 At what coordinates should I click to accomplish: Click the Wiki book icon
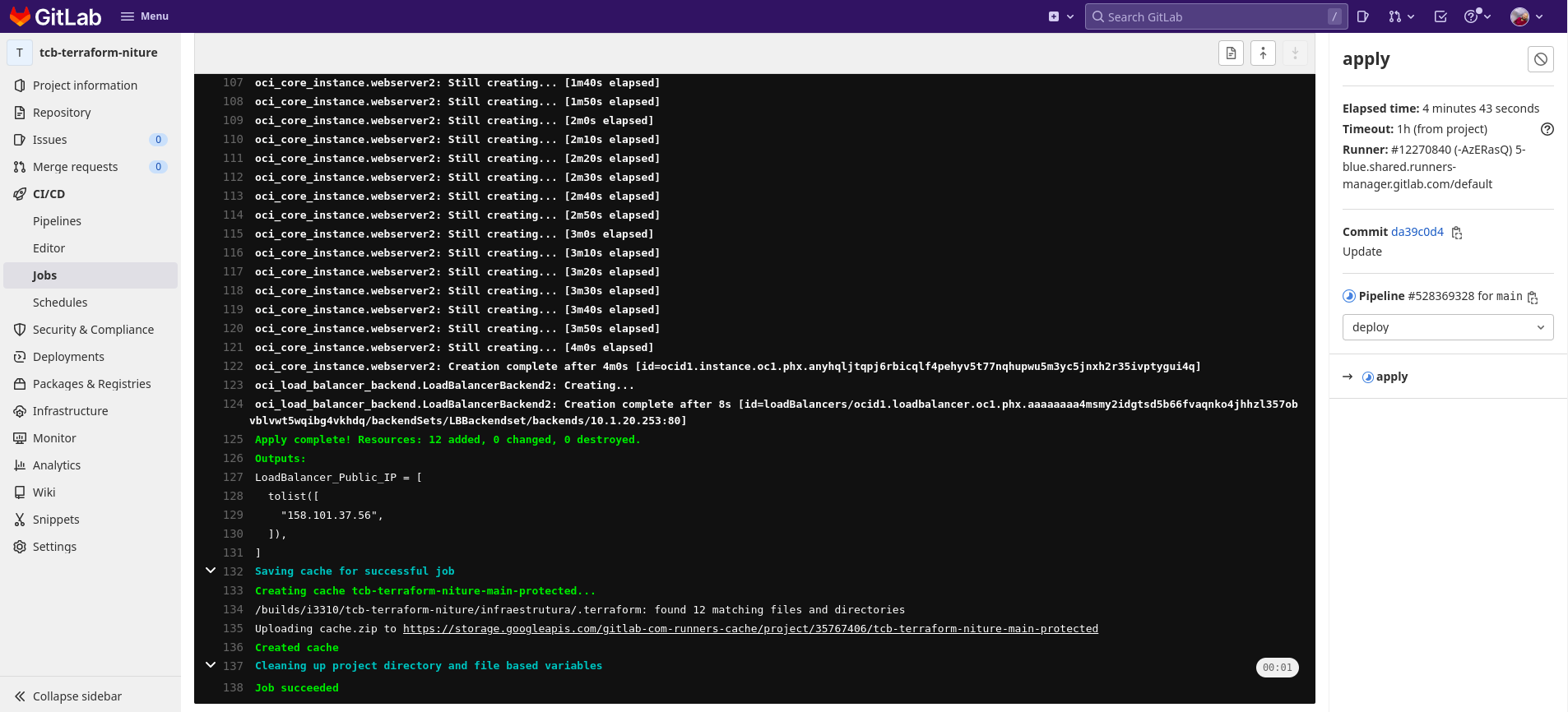20,492
